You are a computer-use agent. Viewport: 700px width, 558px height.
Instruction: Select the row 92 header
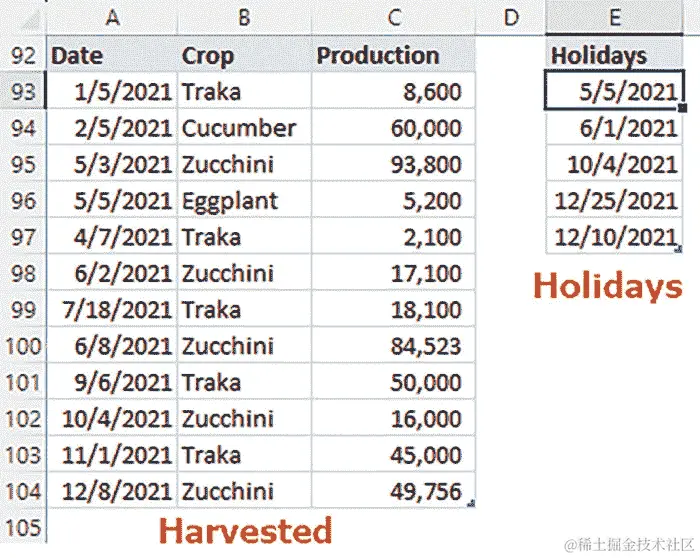point(23,56)
